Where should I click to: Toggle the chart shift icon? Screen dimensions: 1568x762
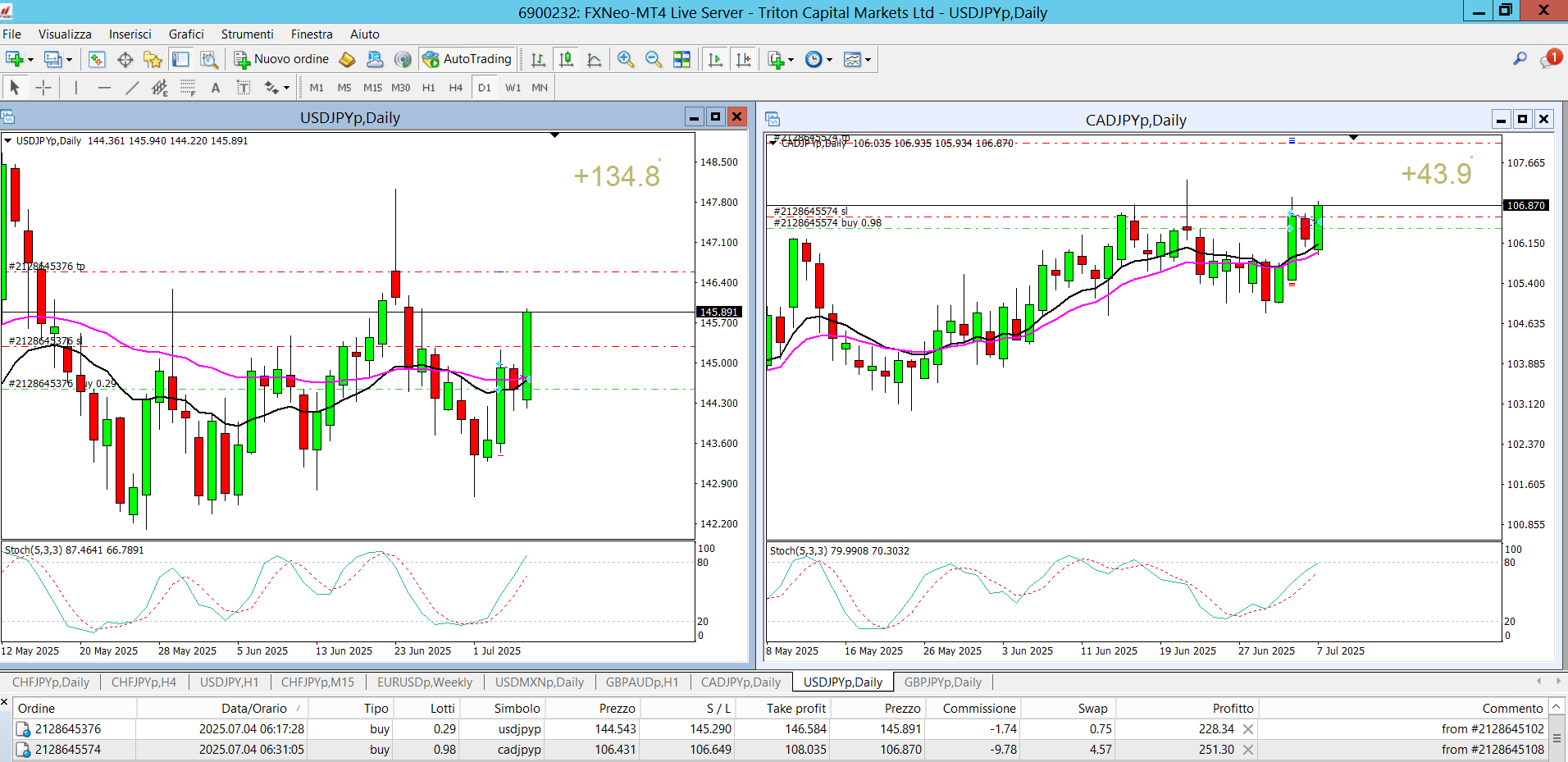click(743, 59)
